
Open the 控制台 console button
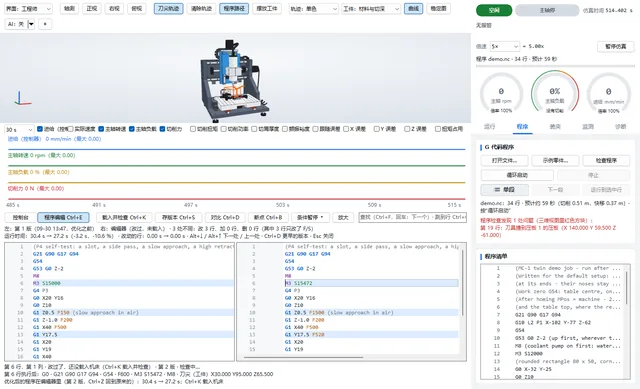pos(20,218)
